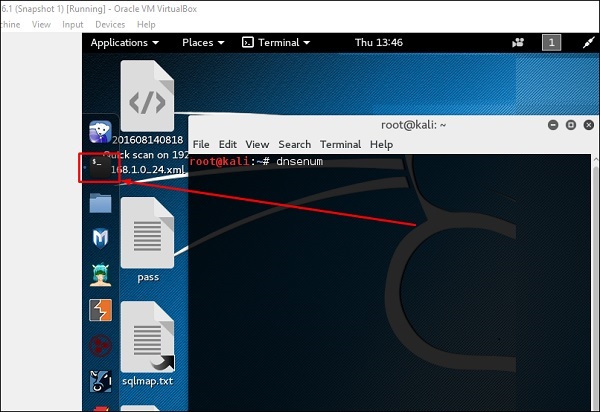Click the screen recorder icon in the top bar
The height and width of the screenshot is (412, 600).
point(518,42)
